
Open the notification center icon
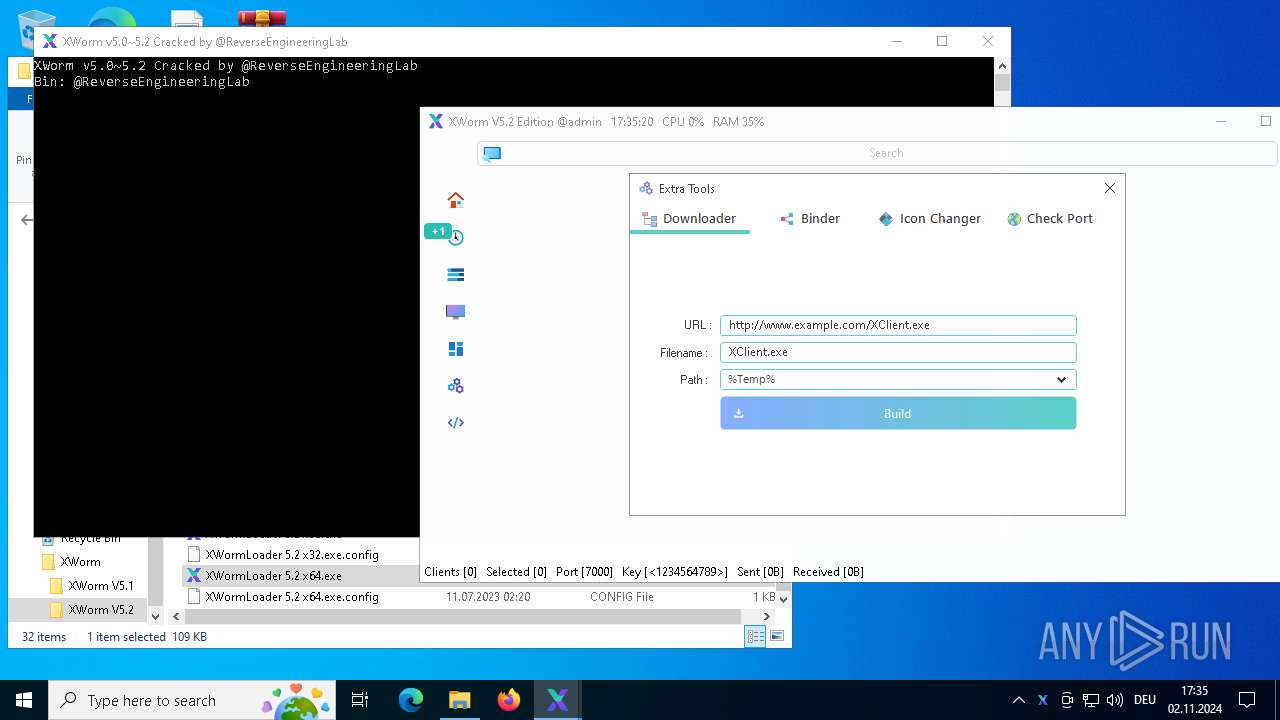tap(1247, 700)
